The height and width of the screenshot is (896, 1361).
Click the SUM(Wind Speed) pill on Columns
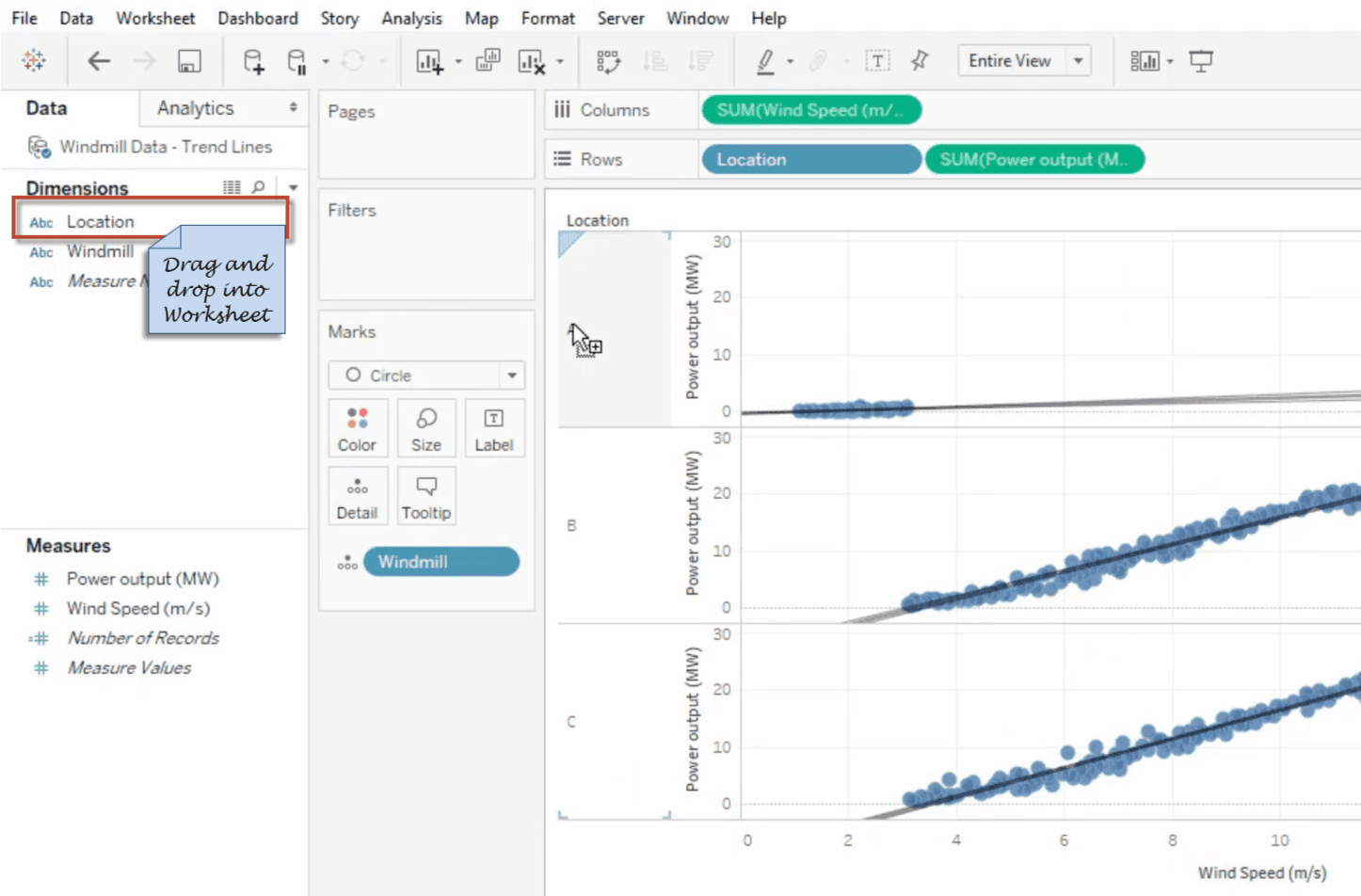(810, 109)
